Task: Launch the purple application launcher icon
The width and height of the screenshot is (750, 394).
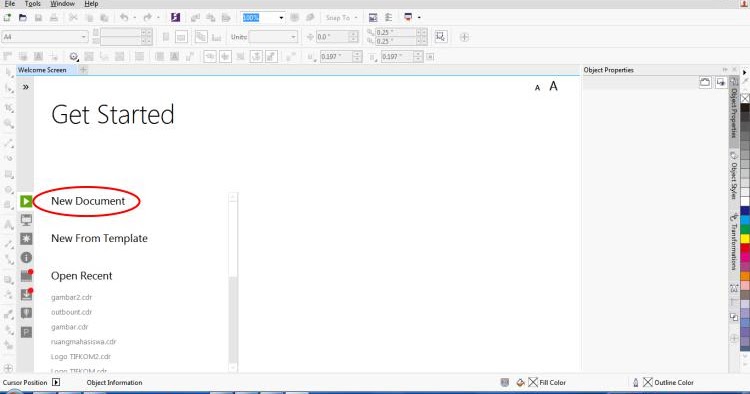Action: pyautogui.click(x=176, y=18)
